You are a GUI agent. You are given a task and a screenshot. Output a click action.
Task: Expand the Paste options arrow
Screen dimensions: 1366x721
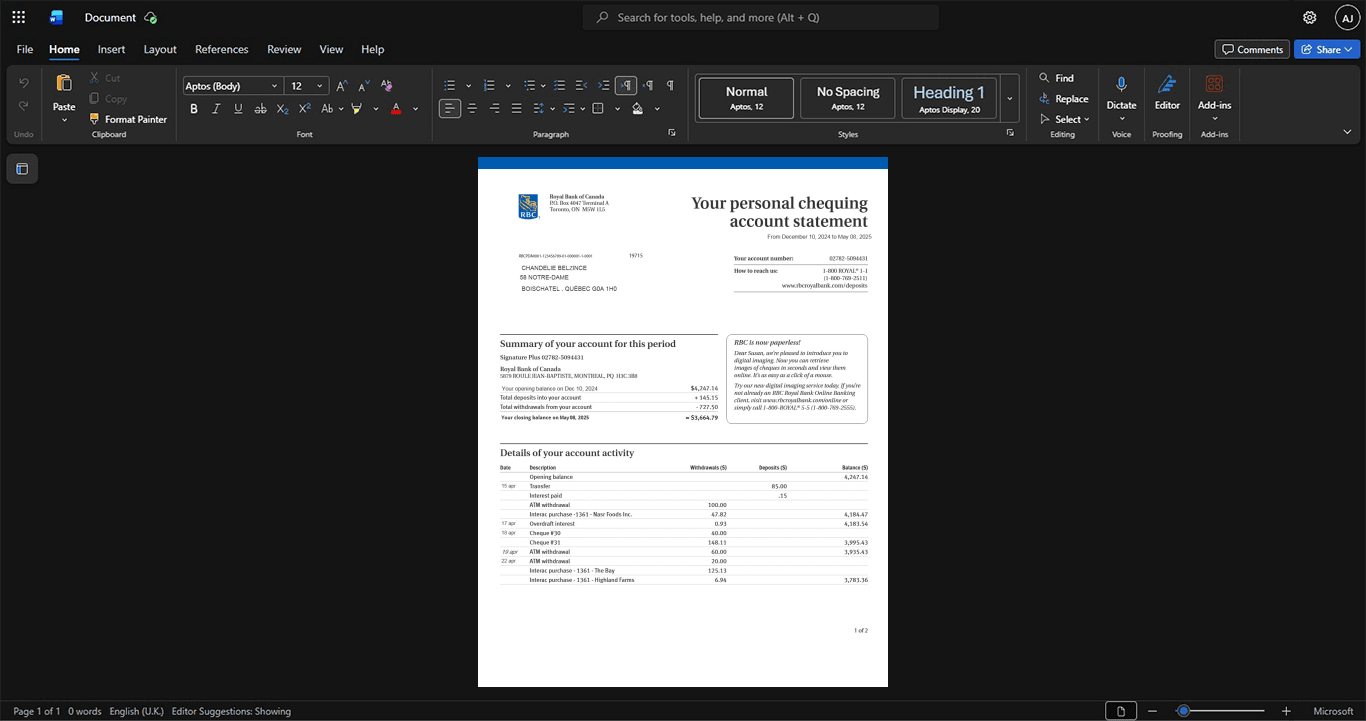[x=64, y=120]
